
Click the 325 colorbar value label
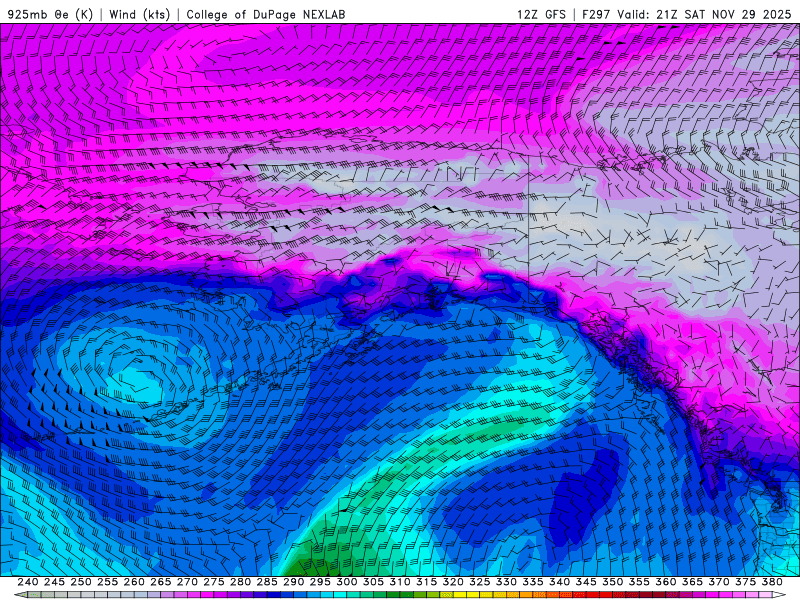click(480, 582)
